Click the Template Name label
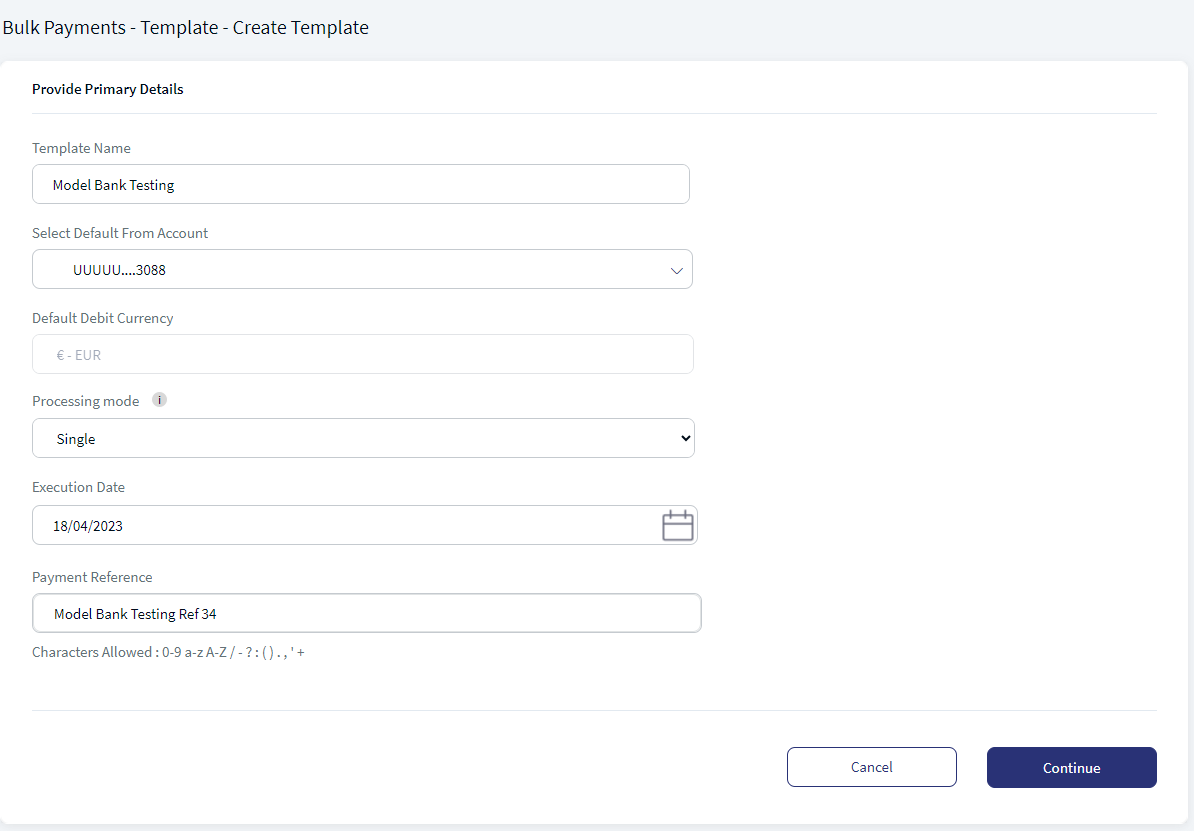 pyautogui.click(x=81, y=148)
